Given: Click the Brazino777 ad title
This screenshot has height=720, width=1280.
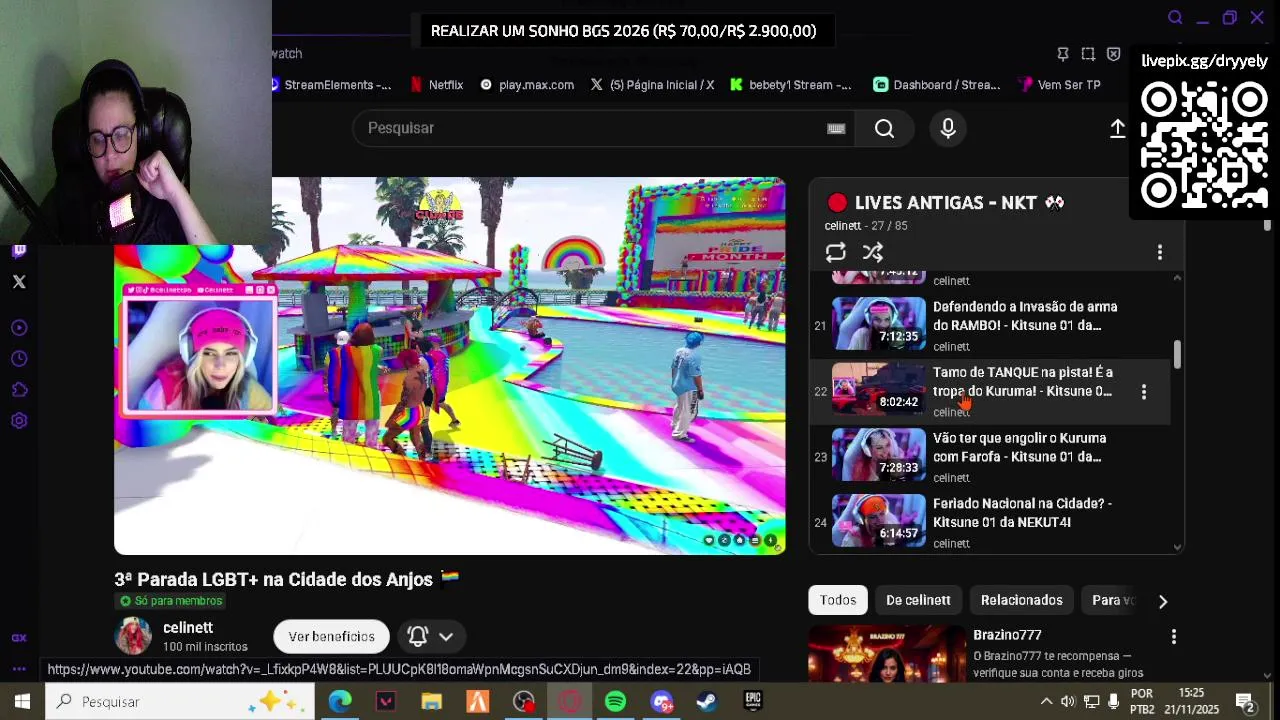Looking at the screenshot, I should 1007,635.
